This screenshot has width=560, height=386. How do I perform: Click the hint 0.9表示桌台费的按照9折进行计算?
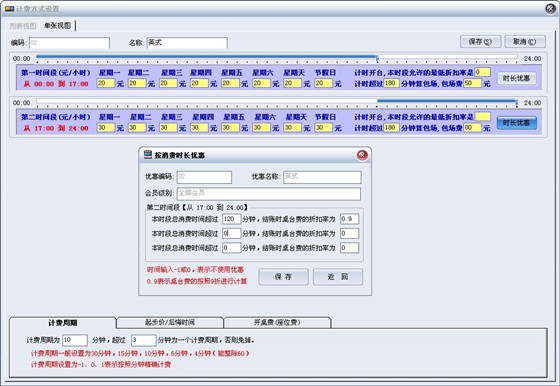[x=197, y=281]
